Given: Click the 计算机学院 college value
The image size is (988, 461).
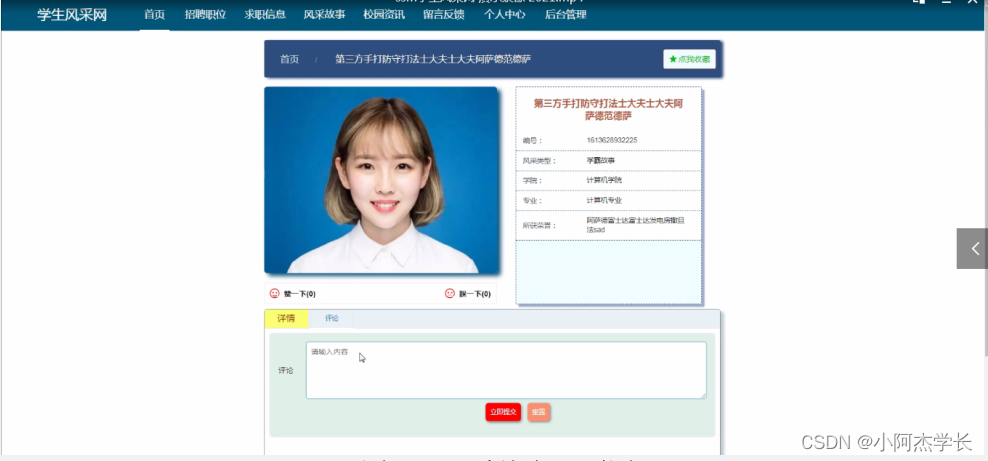Looking at the screenshot, I should [604, 180].
